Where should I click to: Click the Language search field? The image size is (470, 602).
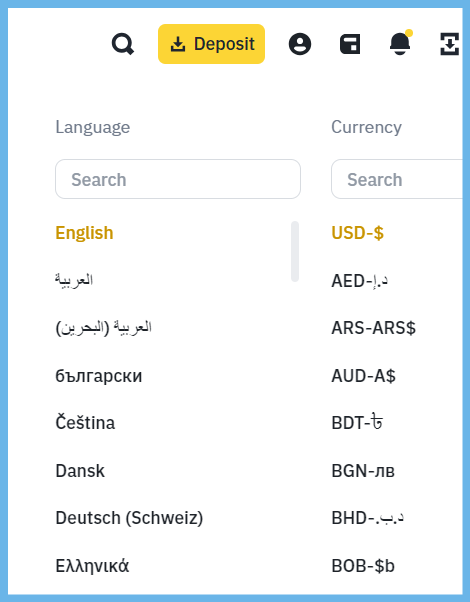(178, 179)
